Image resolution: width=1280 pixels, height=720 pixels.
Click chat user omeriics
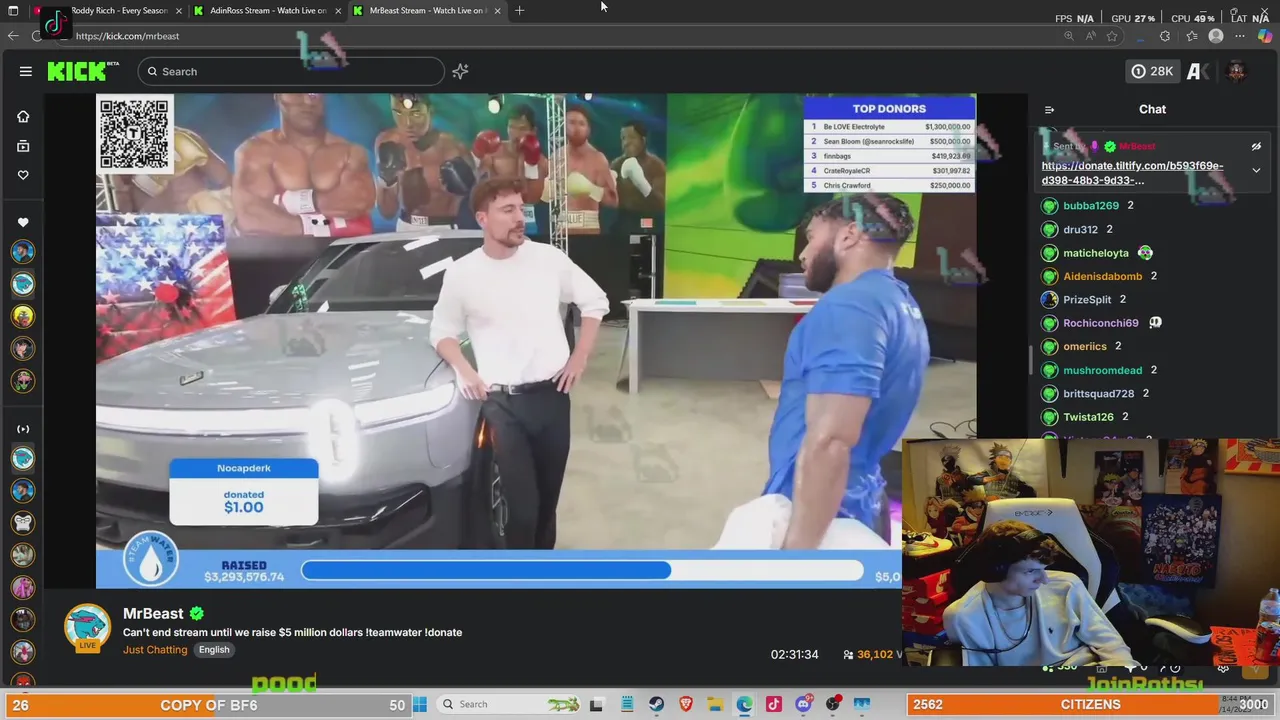[1084, 347]
